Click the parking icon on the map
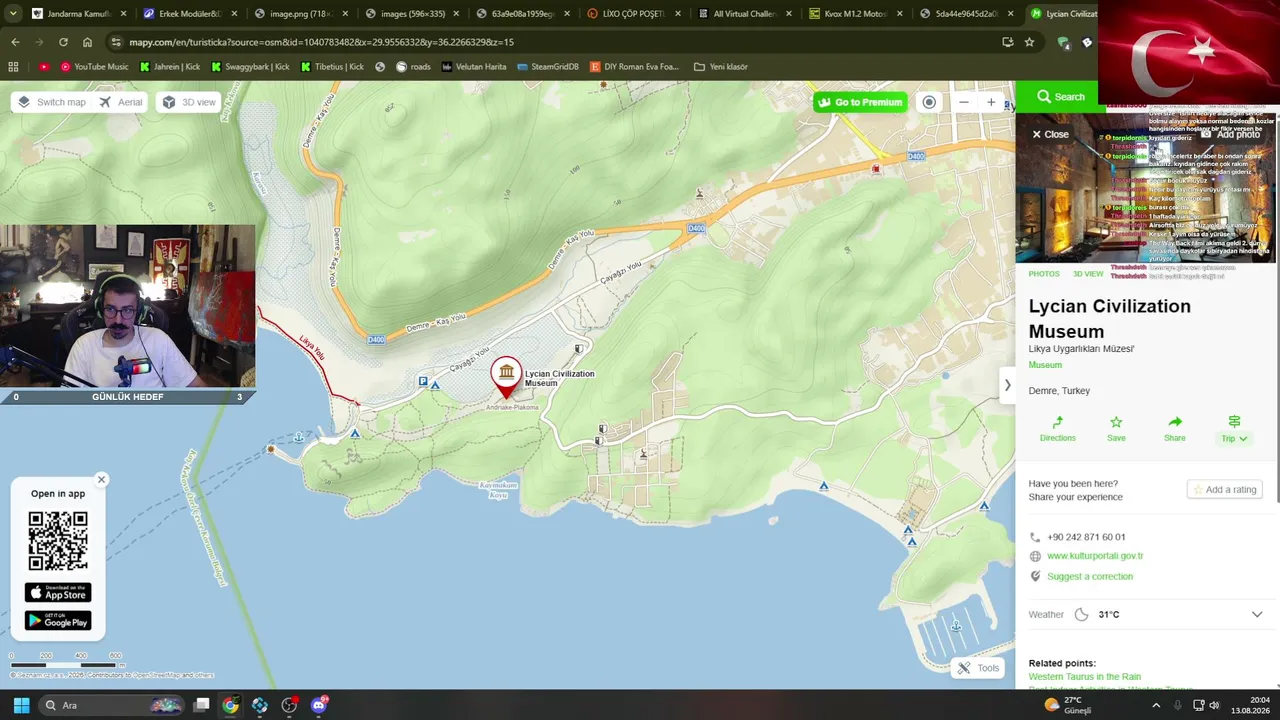Viewport: 1280px width, 720px height. (424, 382)
